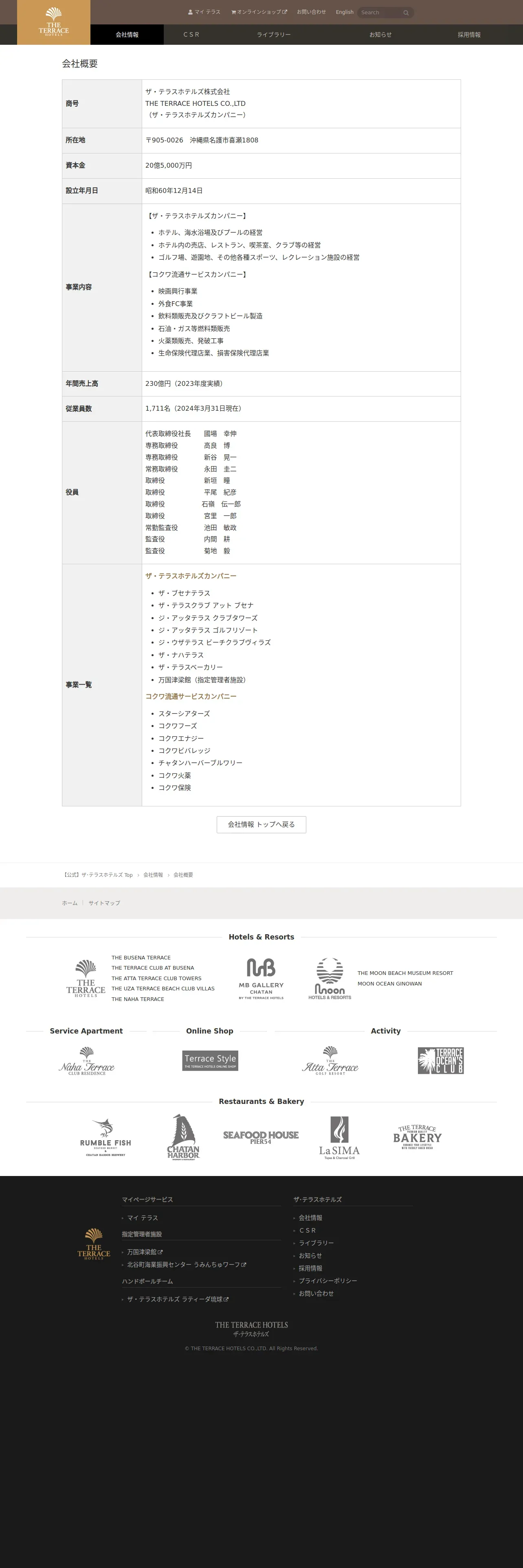The height and width of the screenshot is (1568, 523).
Task: Click the Naha Terrace Club Residence logo
Action: pos(86,1061)
